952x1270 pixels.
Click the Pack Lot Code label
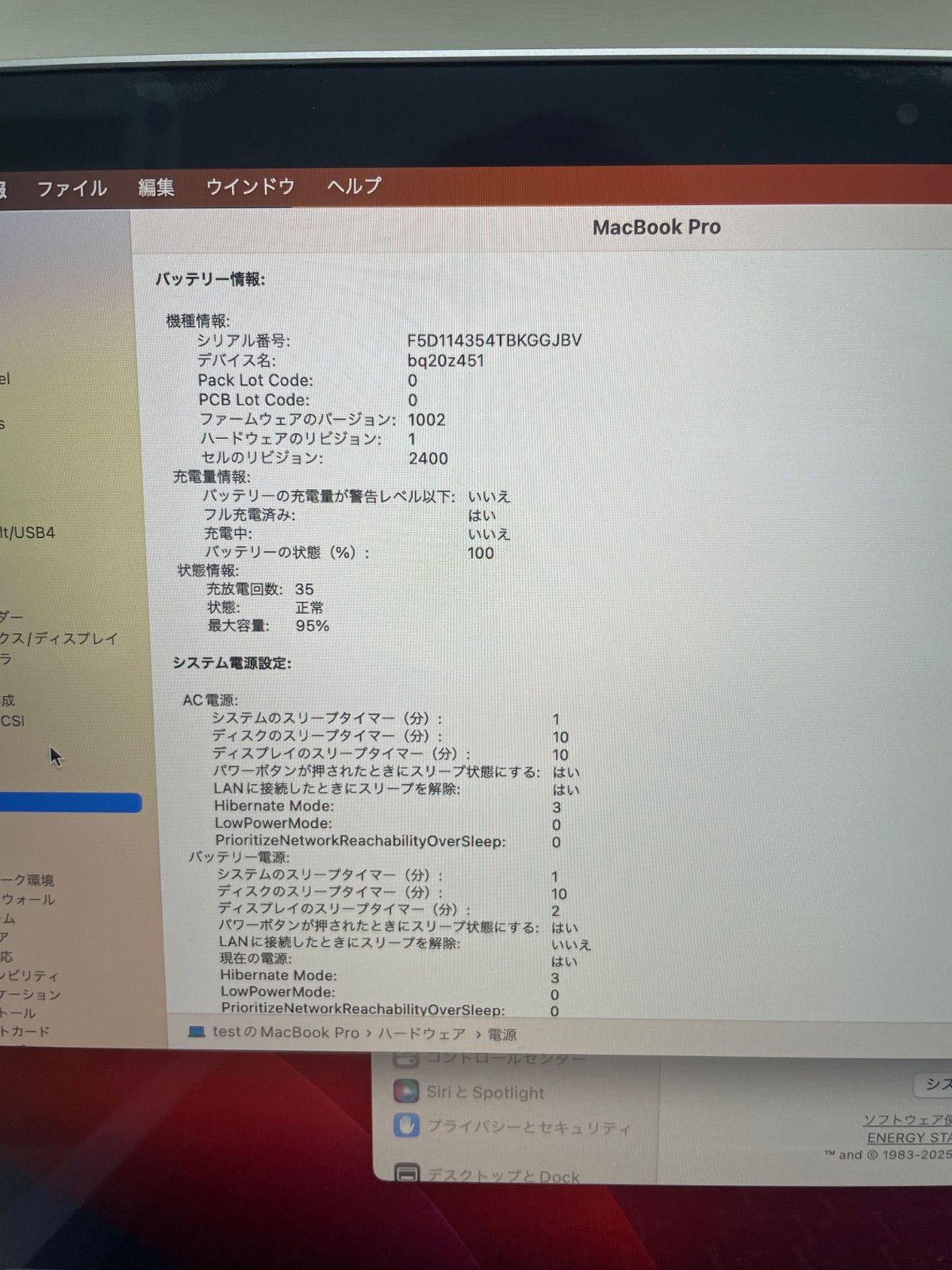255,380
